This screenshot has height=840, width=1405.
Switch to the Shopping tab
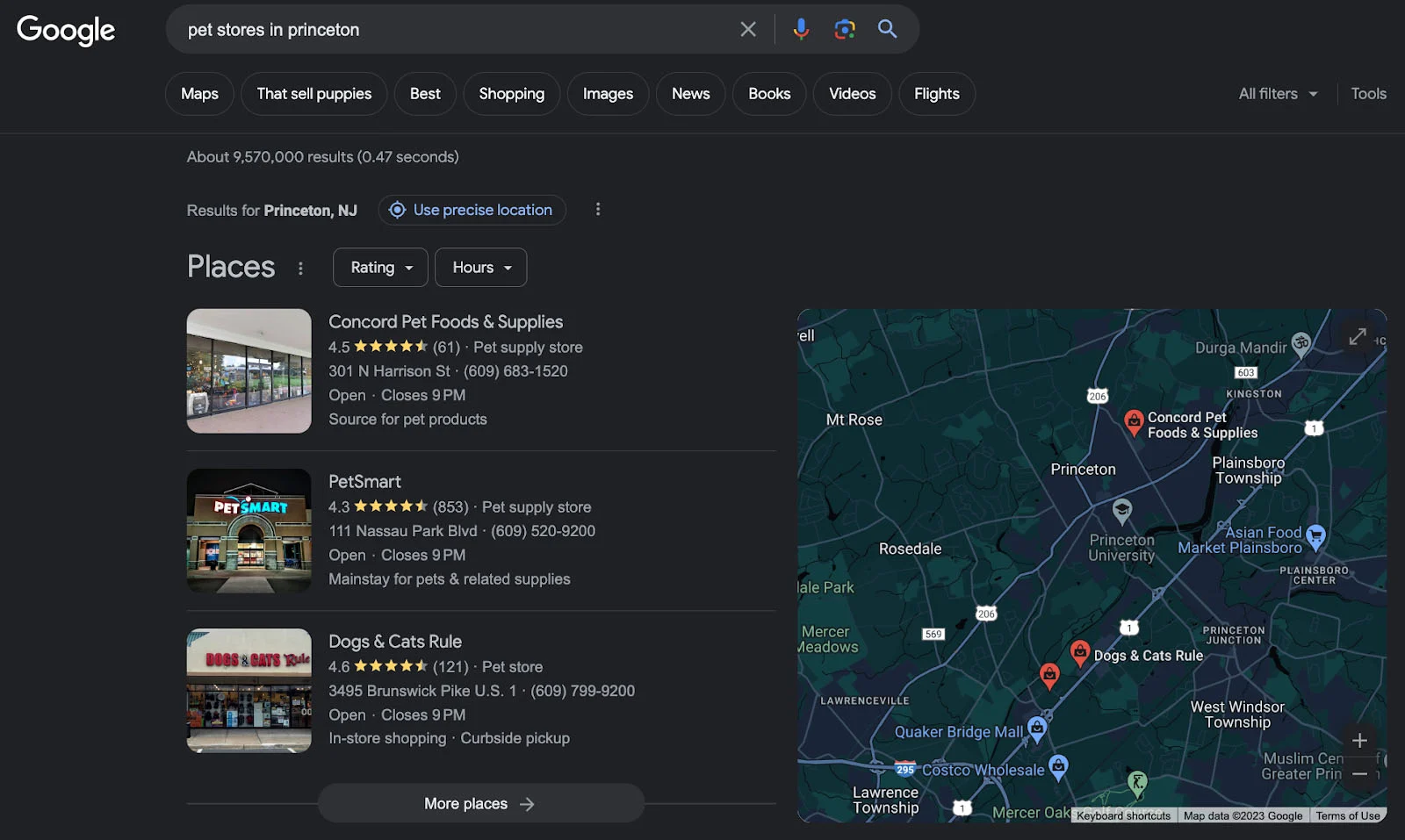(x=512, y=93)
